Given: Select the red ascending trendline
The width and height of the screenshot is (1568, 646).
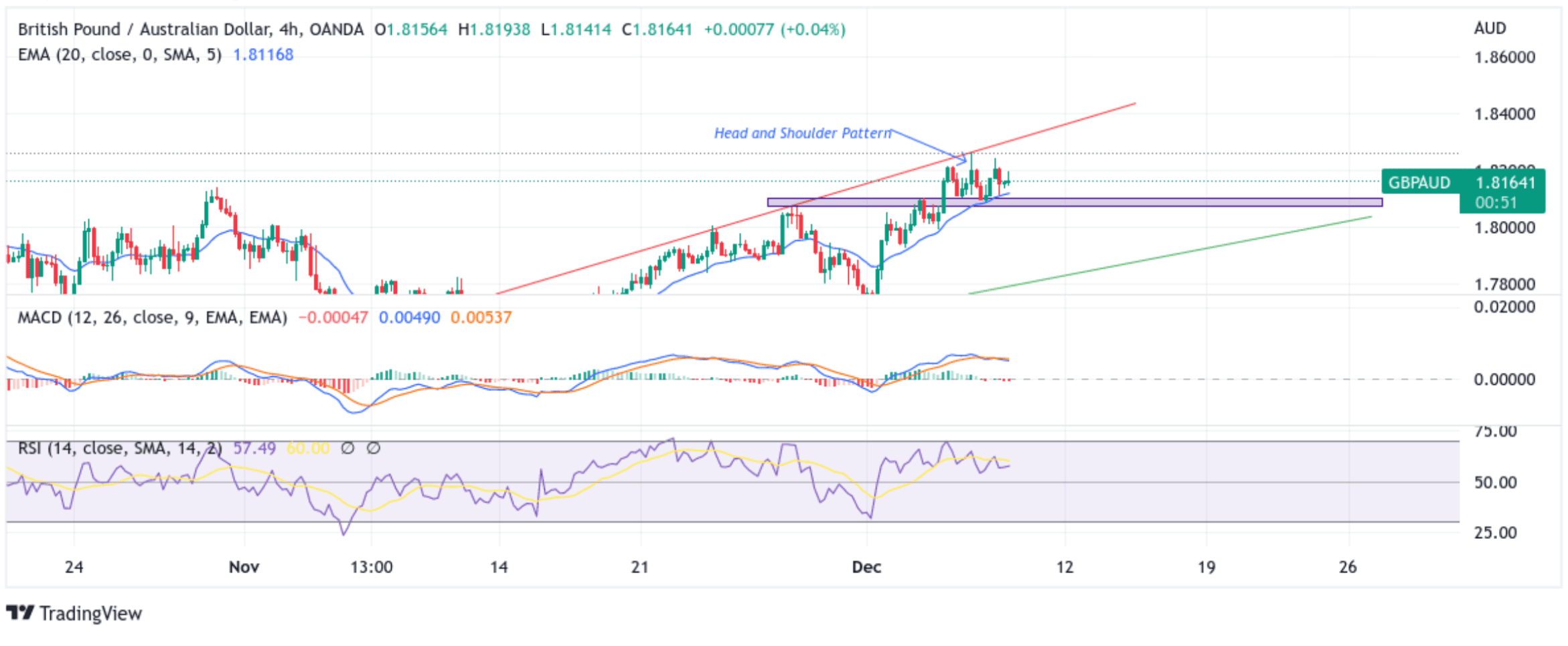Looking at the screenshot, I should 816,199.
